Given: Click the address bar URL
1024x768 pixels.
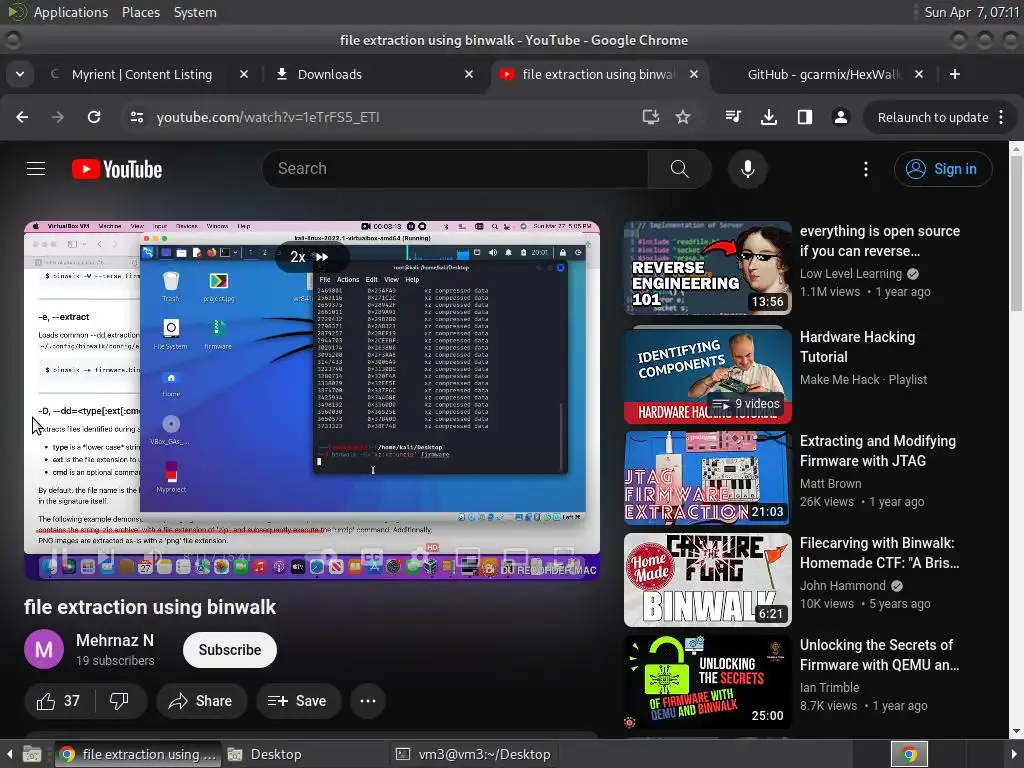Looking at the screenshot, I should point(268,118).
